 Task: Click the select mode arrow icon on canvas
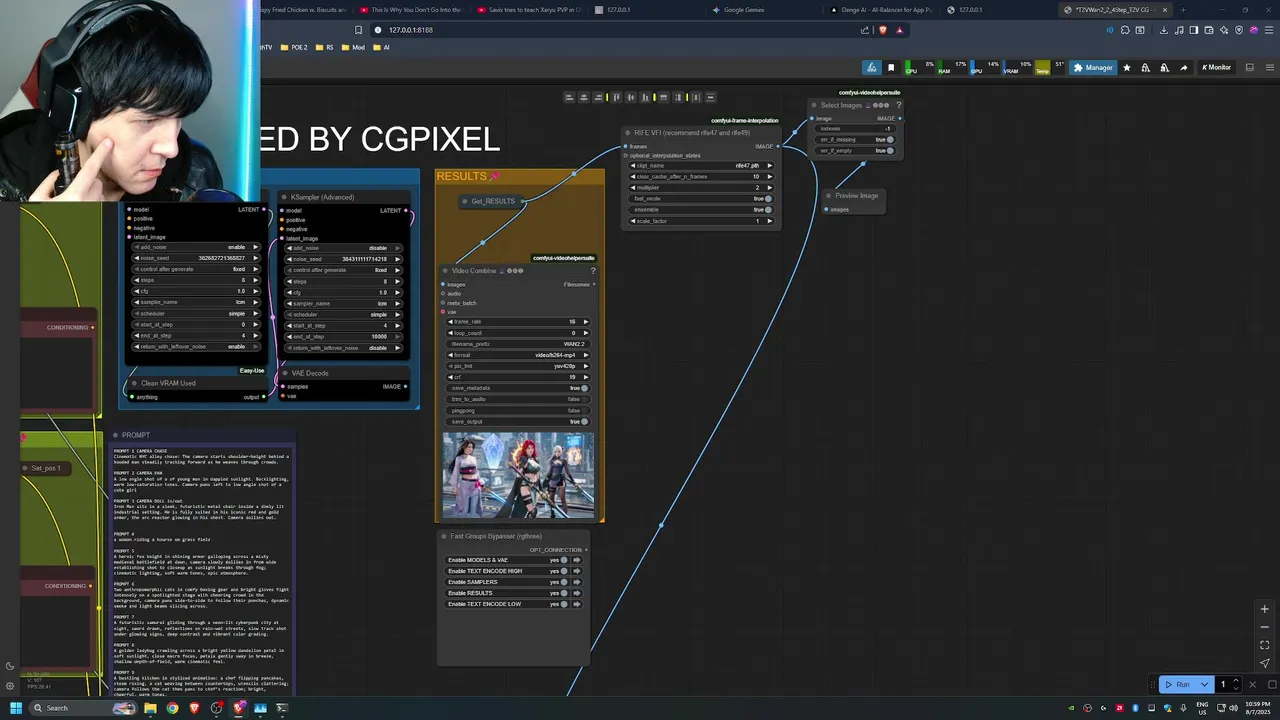point(1265,663)
